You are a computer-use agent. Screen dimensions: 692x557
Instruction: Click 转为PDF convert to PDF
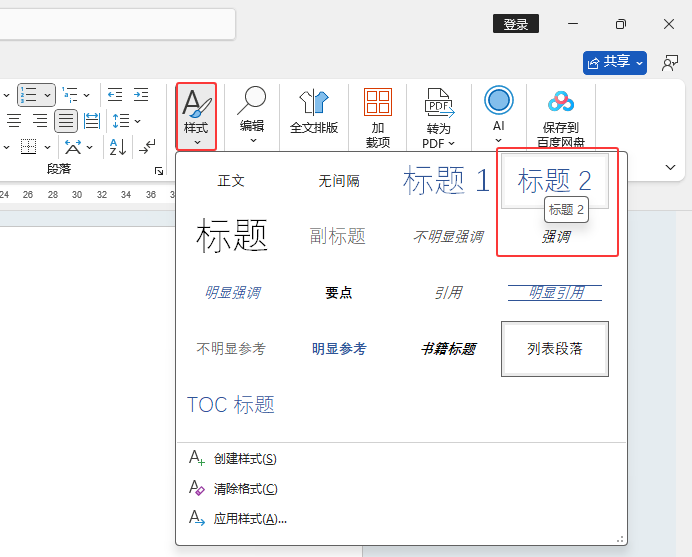pyautogui.click(x=438, y=117)
